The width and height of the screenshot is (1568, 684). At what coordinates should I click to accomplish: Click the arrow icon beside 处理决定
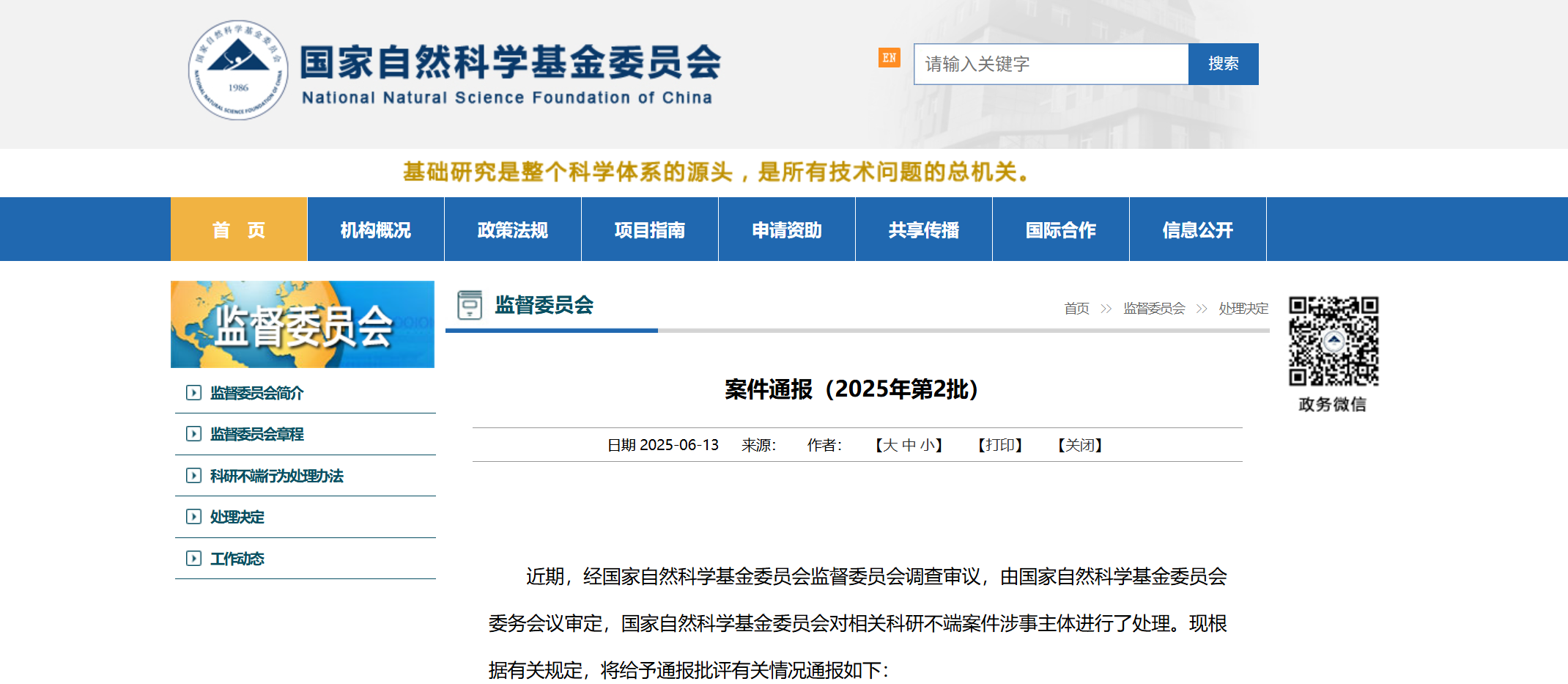pos(193,517)
